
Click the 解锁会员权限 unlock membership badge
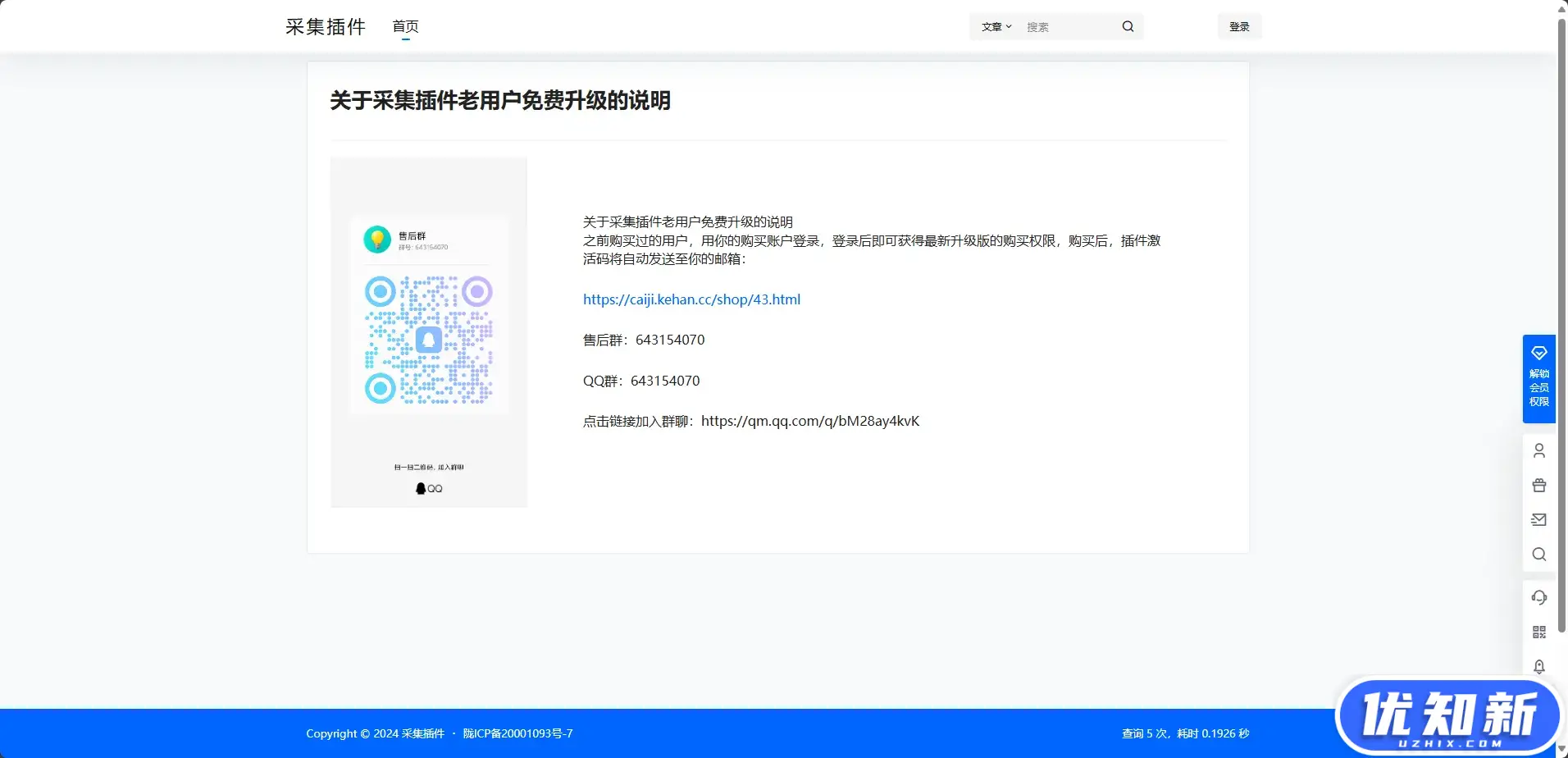[1539, 377]
